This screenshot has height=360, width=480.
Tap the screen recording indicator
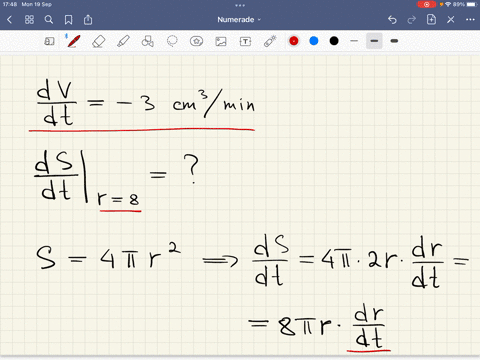click(x=427, y=4)
